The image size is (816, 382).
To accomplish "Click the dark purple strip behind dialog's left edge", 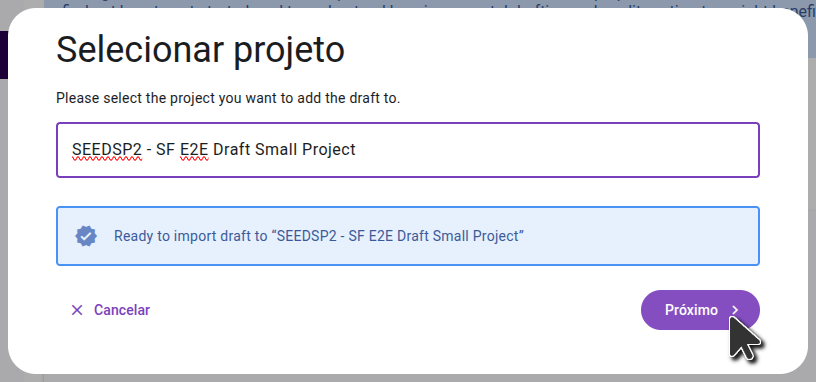I will coord(4,55).
